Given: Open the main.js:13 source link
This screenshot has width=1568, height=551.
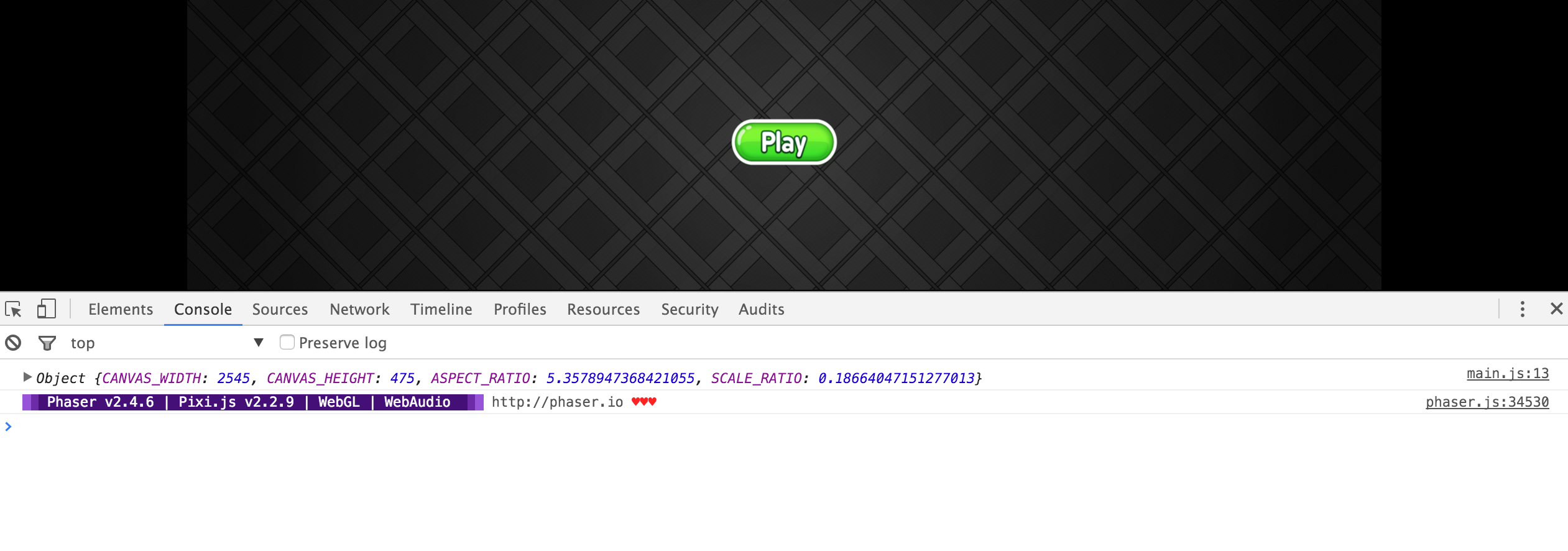Looking at the screenshot, I should [x=1508, y=373].
